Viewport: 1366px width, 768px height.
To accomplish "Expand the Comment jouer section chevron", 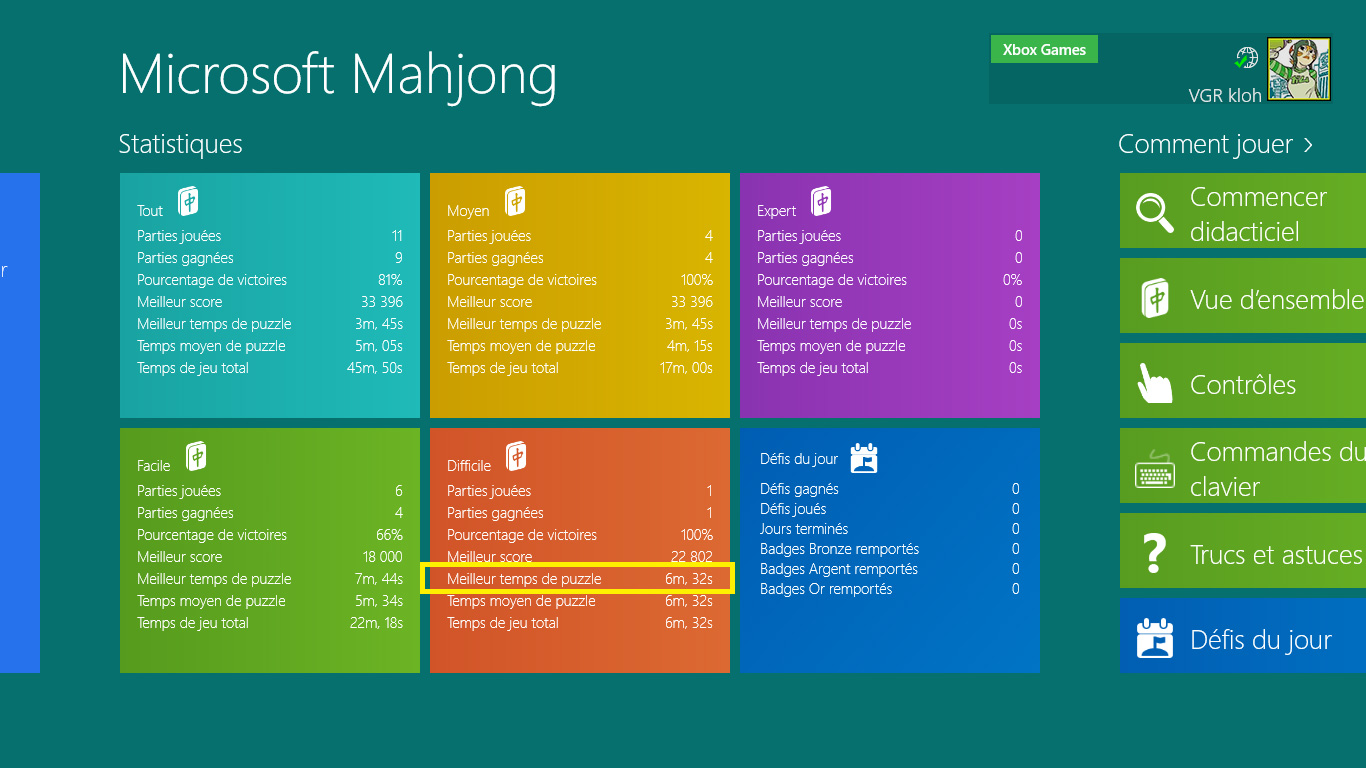I will [x=1308, y=145].
